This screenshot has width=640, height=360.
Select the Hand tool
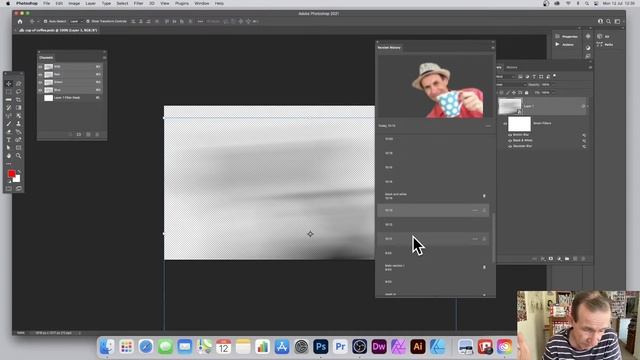coord(9,156)
